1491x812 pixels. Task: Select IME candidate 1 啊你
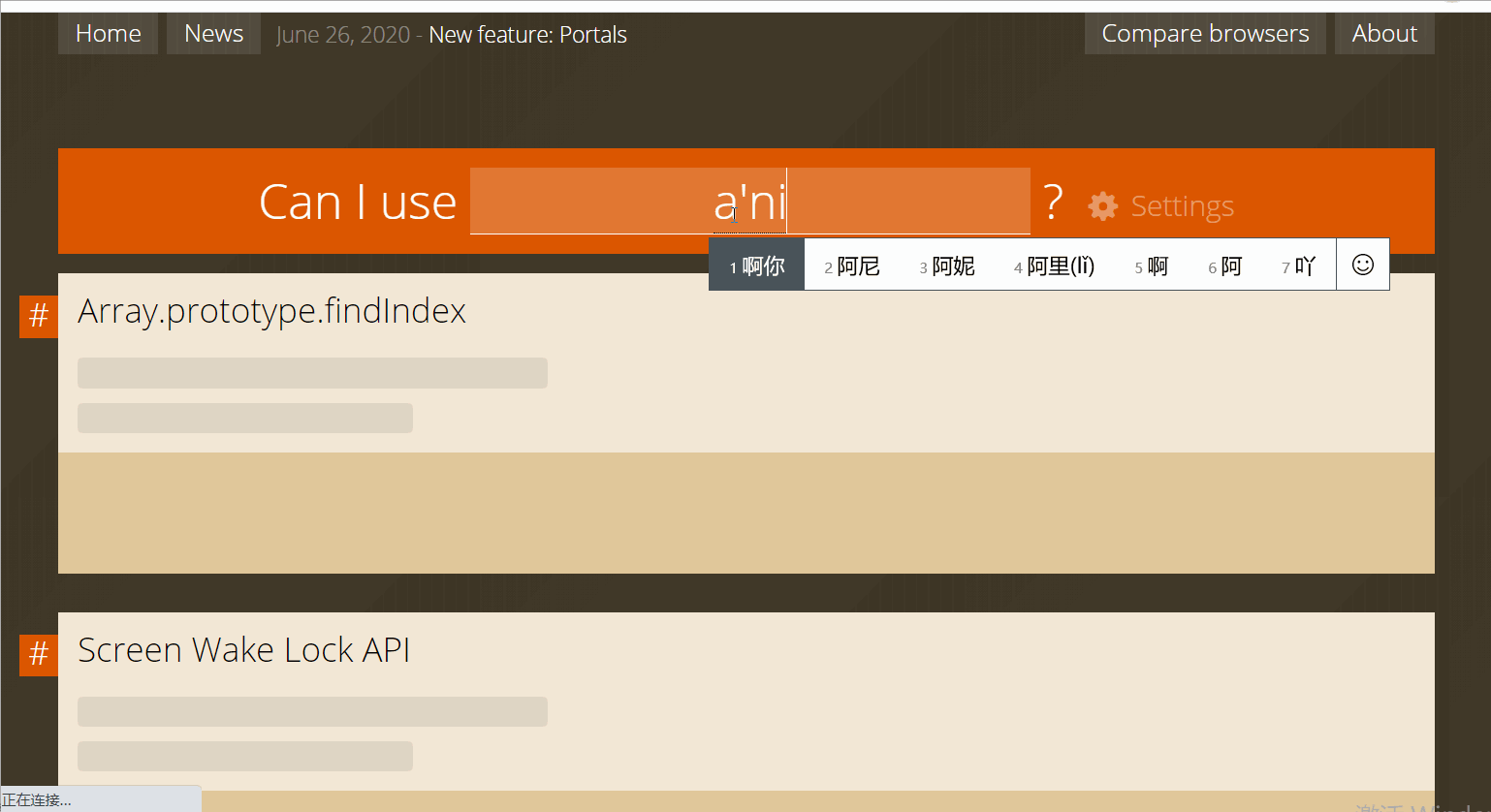coord(757,265)
